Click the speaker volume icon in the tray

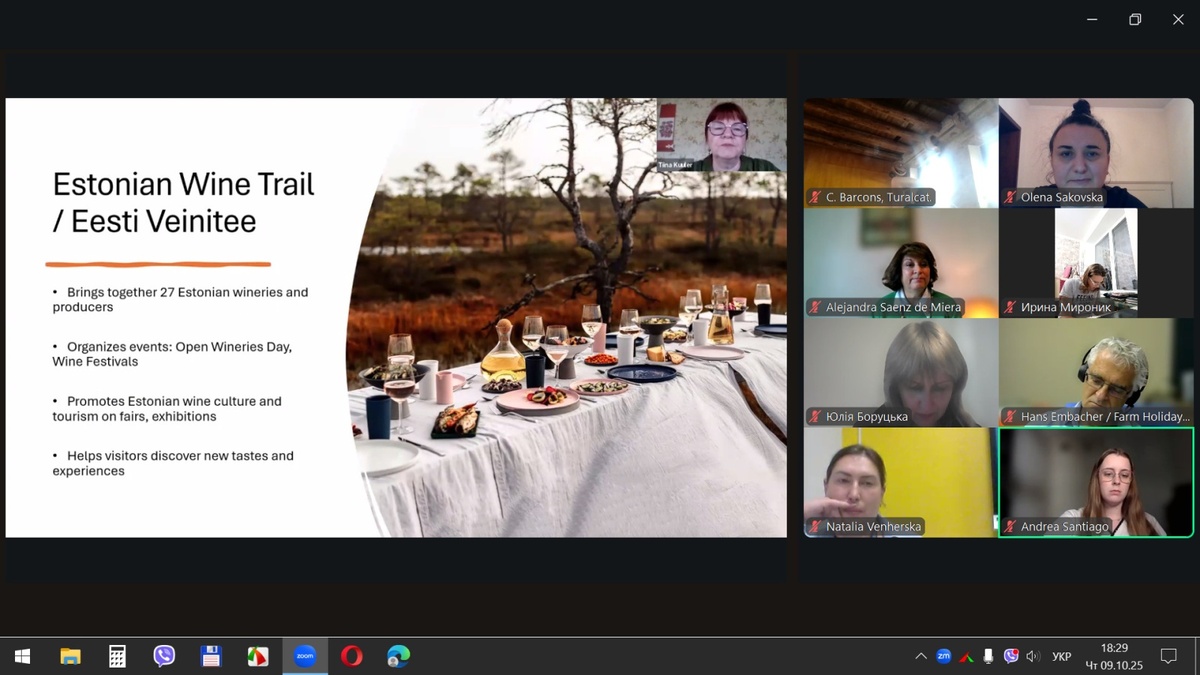[1033, 656]
